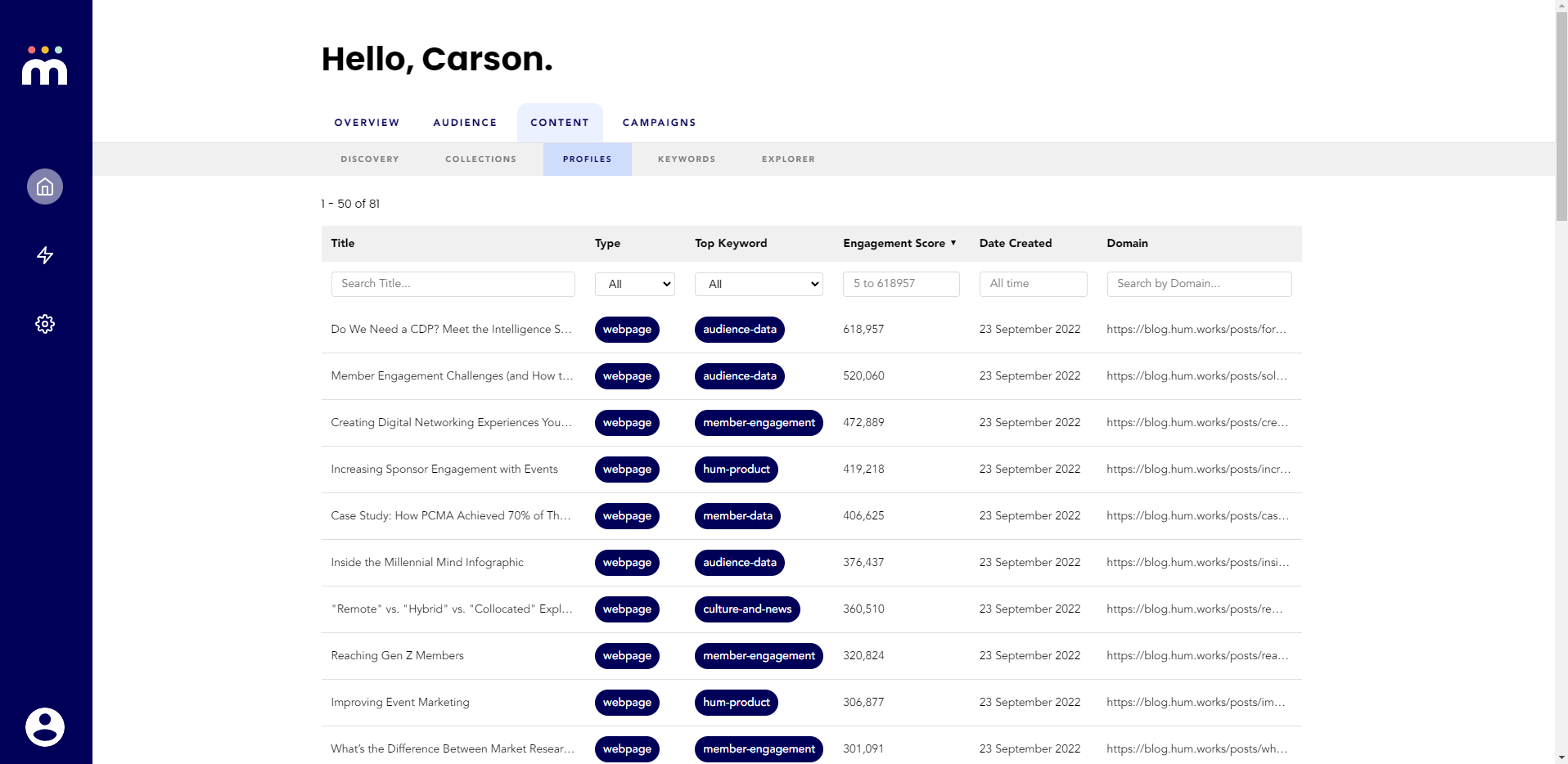The image size is (1568, 764).
Task: Click the Engagement Score range field
Action: click(x=901, y=284)
